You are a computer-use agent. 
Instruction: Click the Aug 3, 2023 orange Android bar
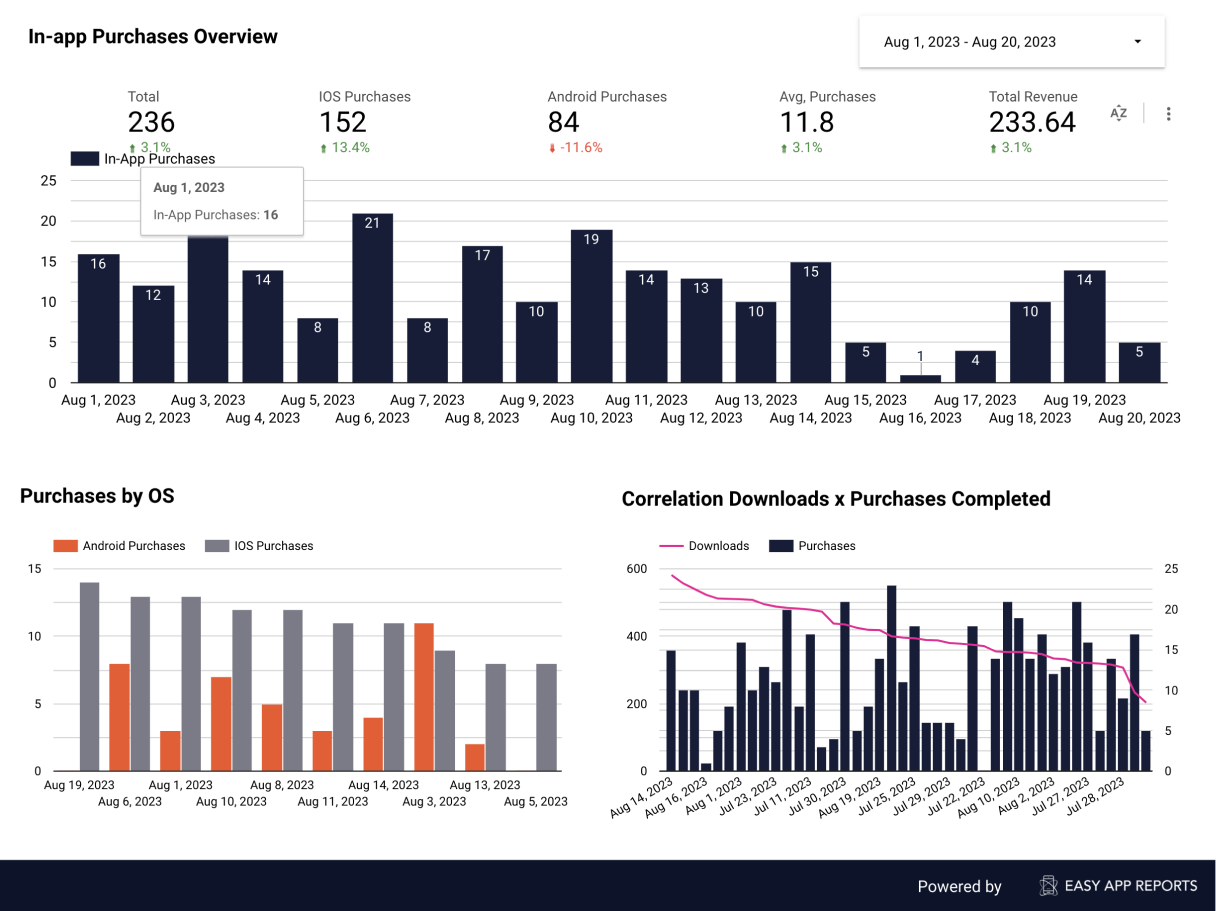(x=424, y=697)
